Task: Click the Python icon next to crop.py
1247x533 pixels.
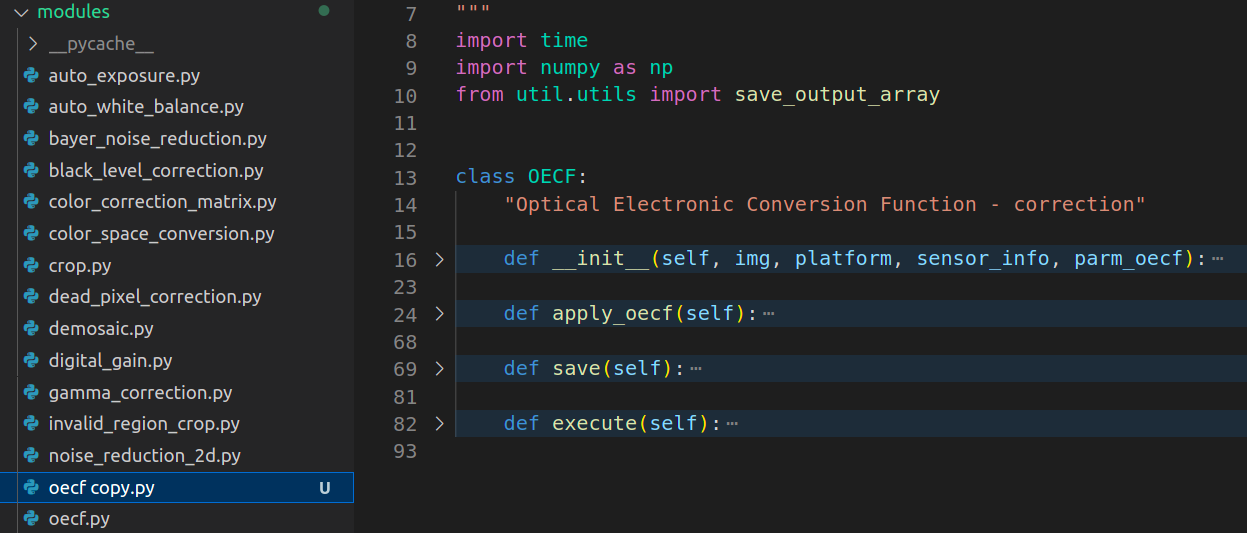Action: (31, 266)
